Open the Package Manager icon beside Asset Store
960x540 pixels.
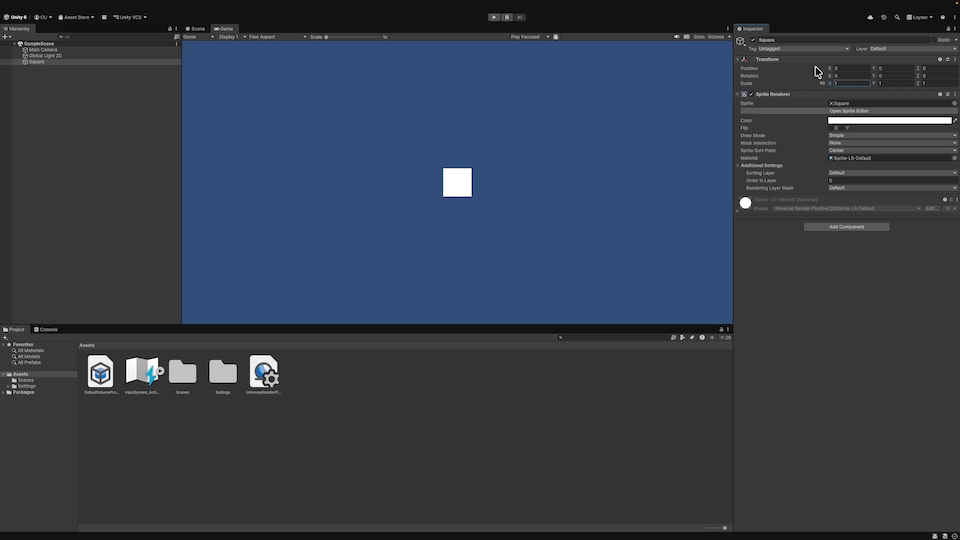tap(104, 17)
